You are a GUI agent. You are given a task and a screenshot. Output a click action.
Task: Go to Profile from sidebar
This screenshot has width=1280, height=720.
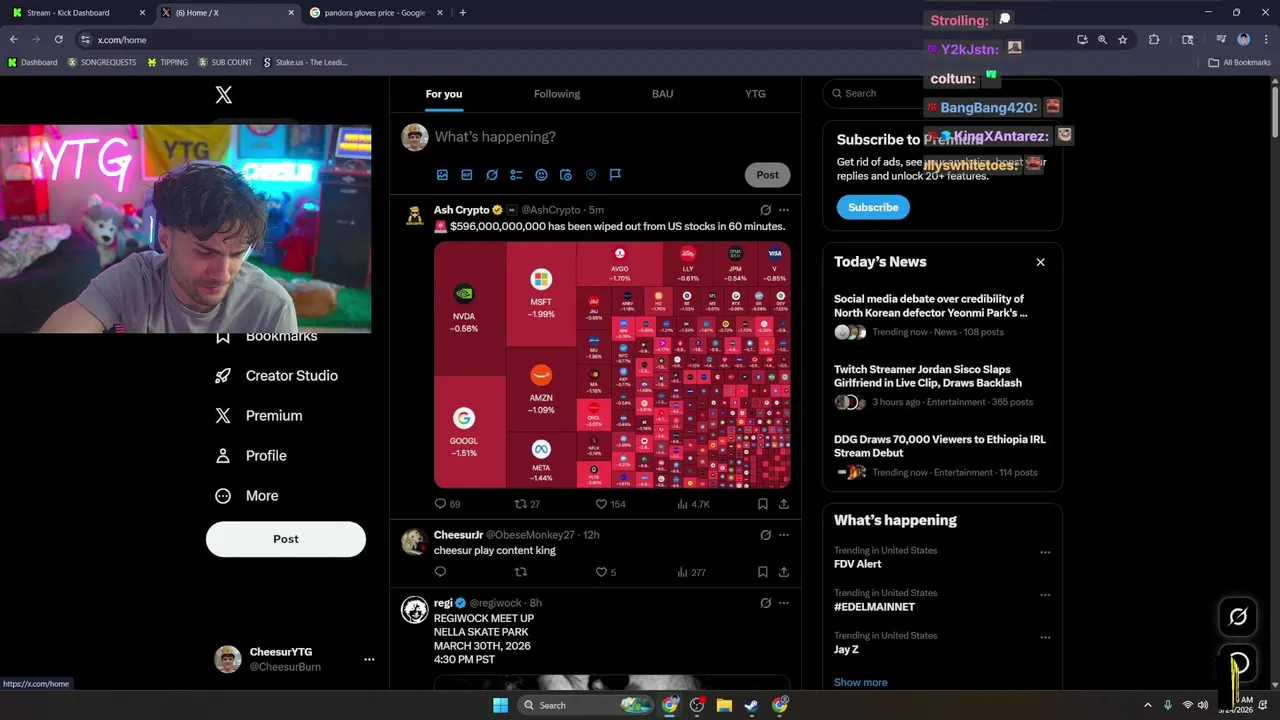(251, 456)
